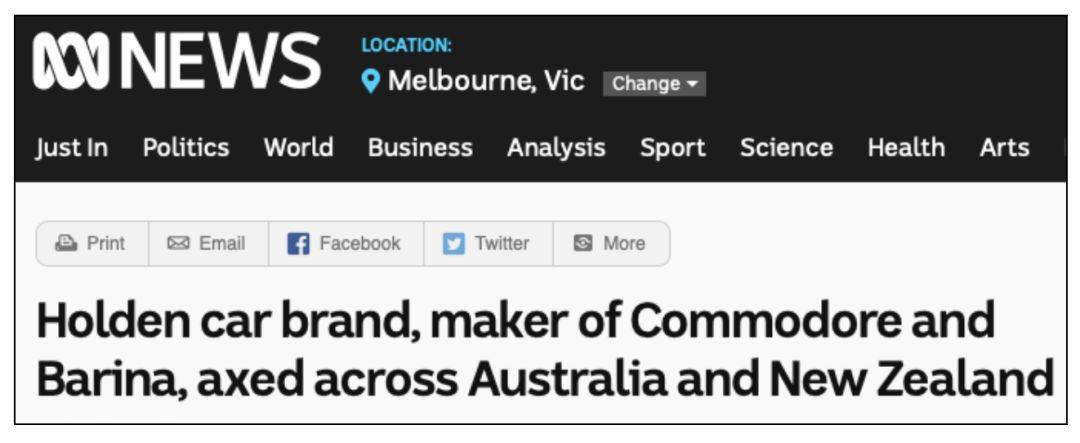The image size is (1080, 443).
Task: Click the Facebook logo icon
Action: (298, 244)
